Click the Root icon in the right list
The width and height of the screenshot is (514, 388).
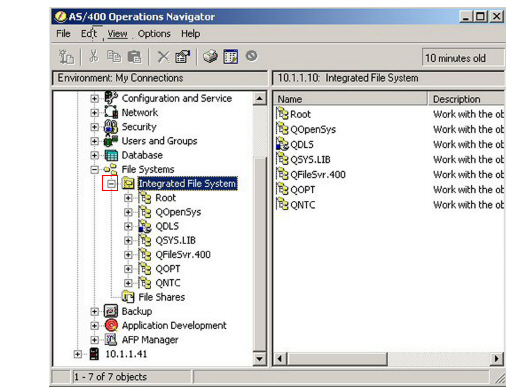(x=282, y=114)
